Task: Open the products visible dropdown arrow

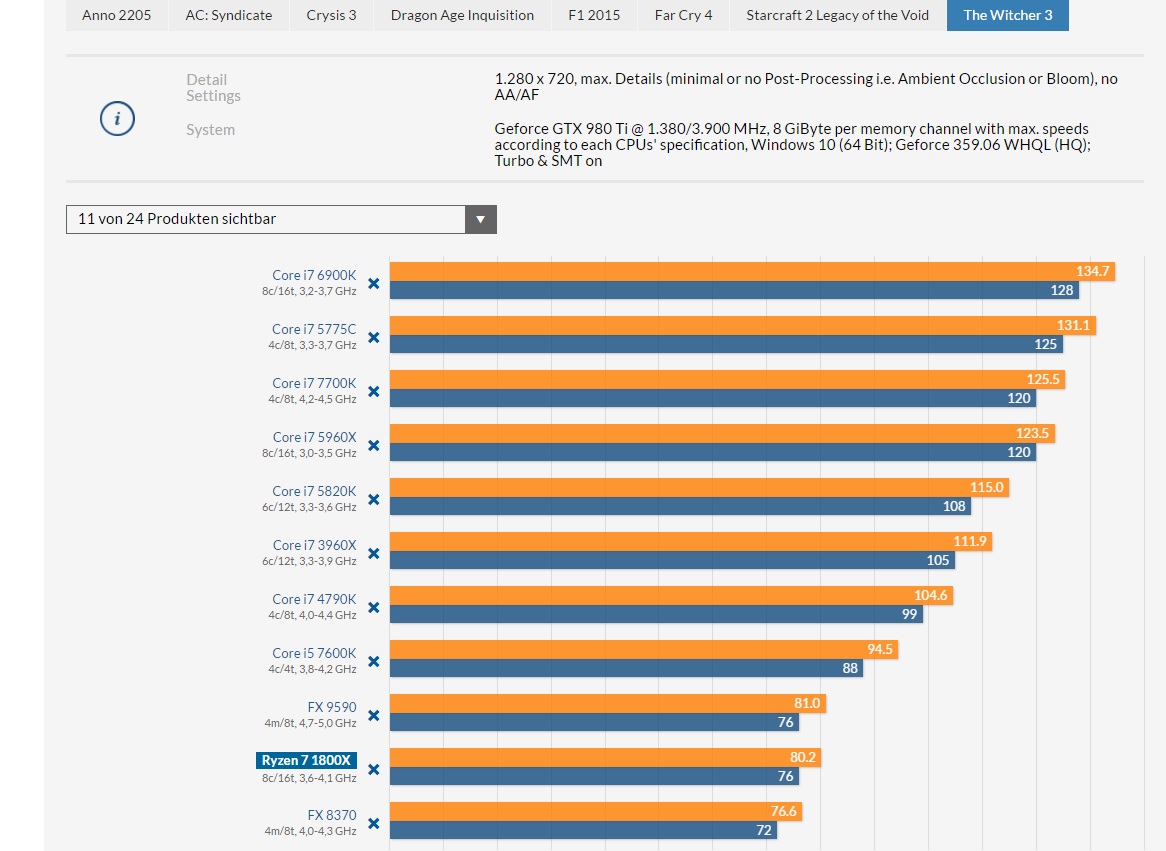Action: pos(480,219)
